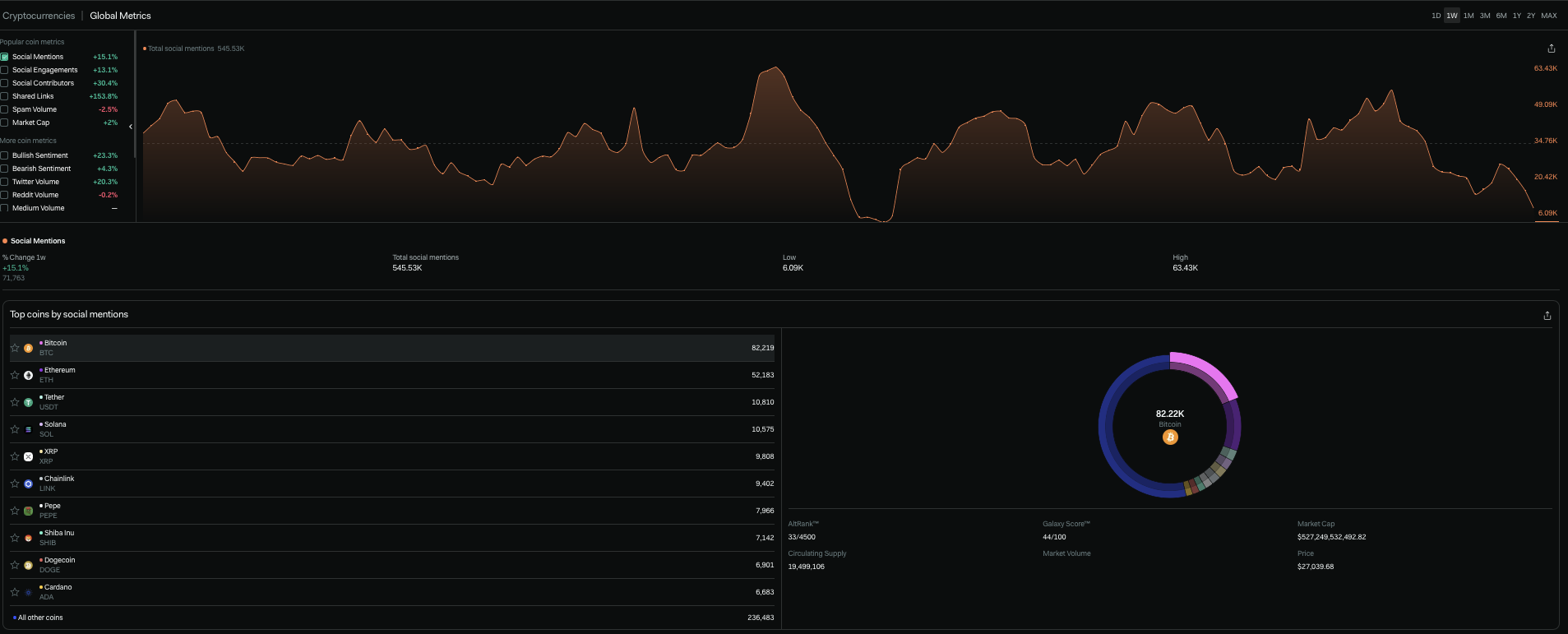Open the Solana coin name
The width and height of the screenshot is (1568, 634).
[55, 424]
